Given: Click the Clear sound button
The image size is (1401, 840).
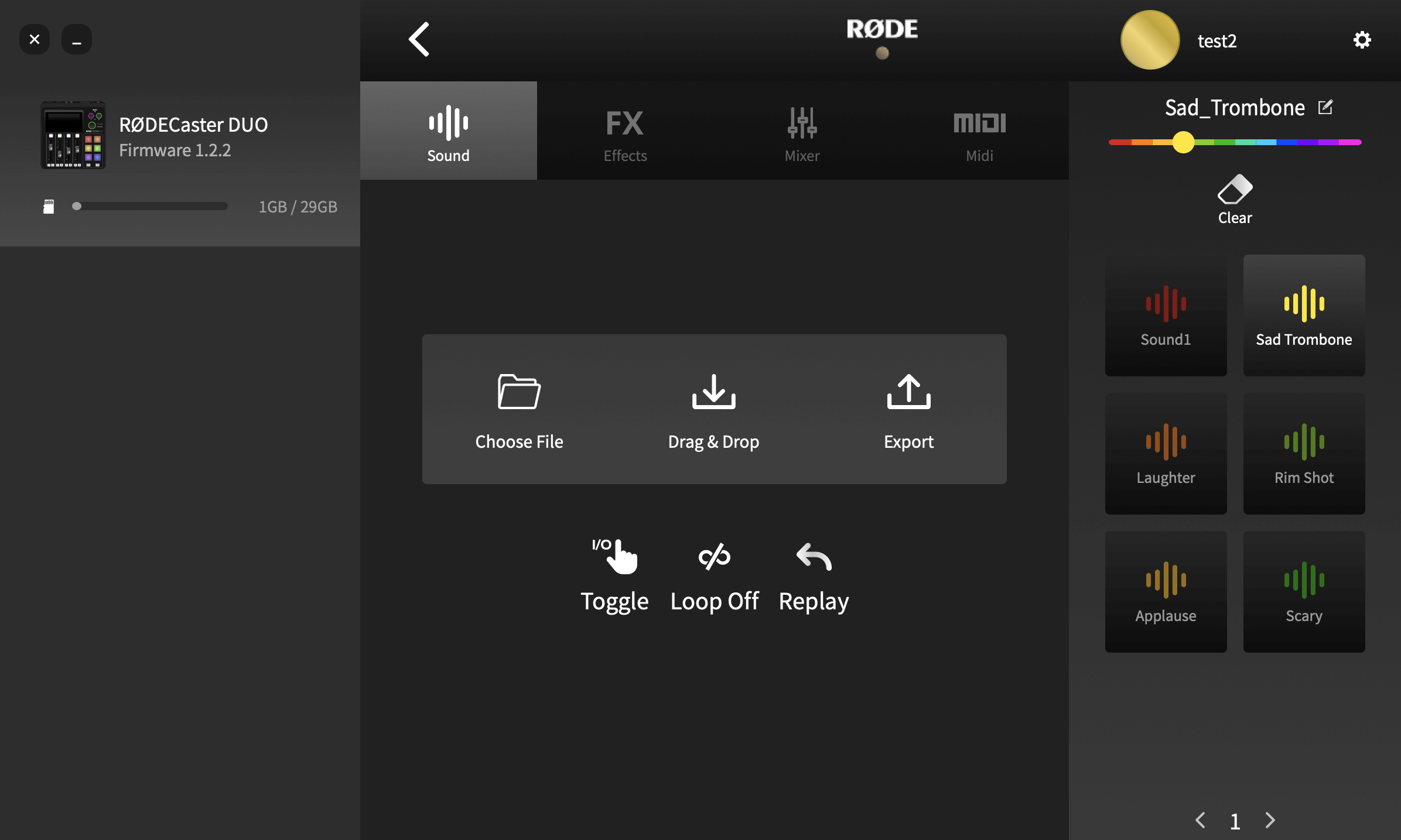Looking at the screenshot, I should coord(1234,197).
